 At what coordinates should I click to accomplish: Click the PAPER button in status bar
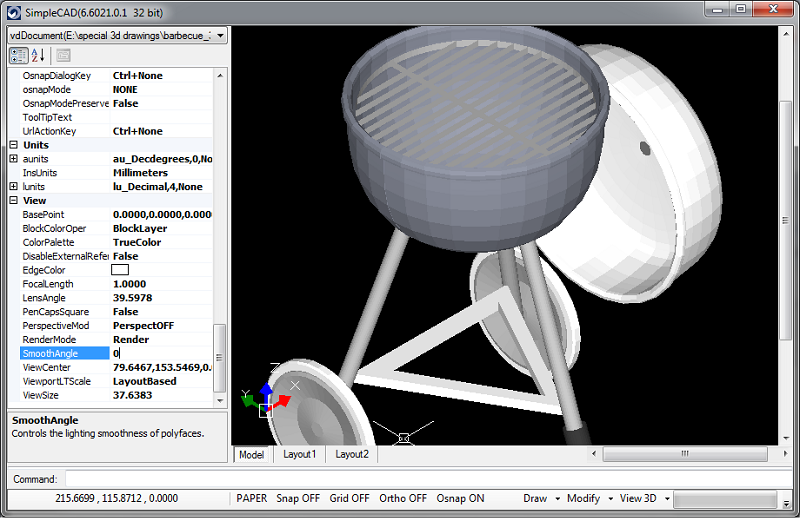[251, 498]
